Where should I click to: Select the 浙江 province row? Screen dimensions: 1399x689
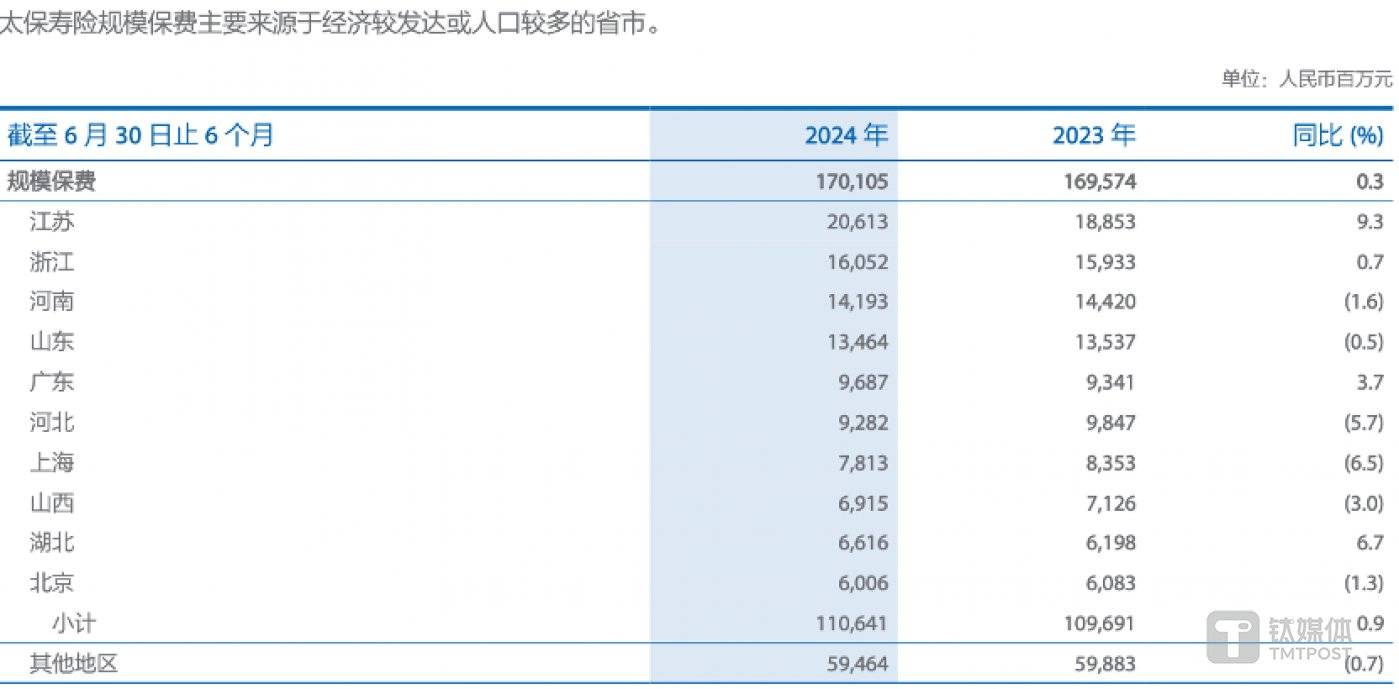(50, 262)
